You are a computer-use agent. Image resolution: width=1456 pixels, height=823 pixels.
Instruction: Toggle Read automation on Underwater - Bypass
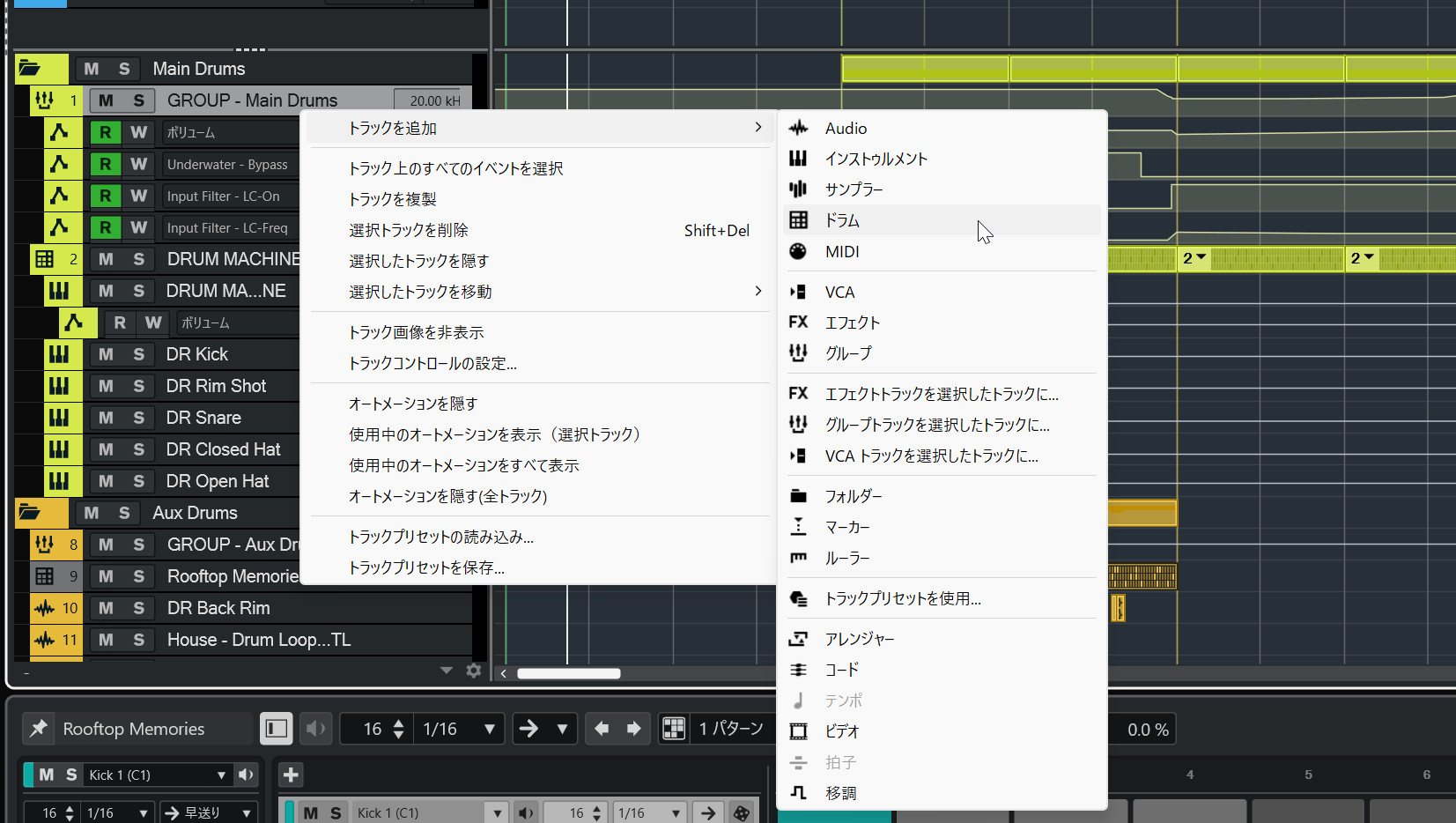click(x=106, y=164)
